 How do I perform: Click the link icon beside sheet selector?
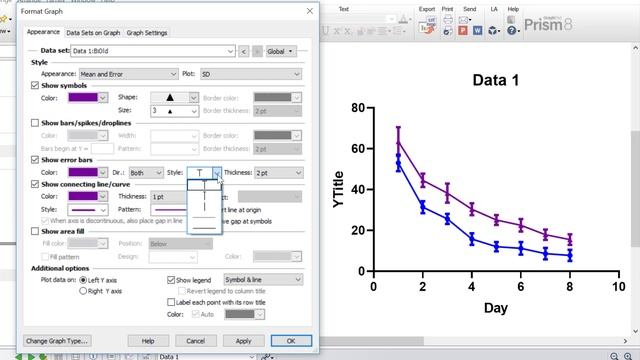coord(267,357)
